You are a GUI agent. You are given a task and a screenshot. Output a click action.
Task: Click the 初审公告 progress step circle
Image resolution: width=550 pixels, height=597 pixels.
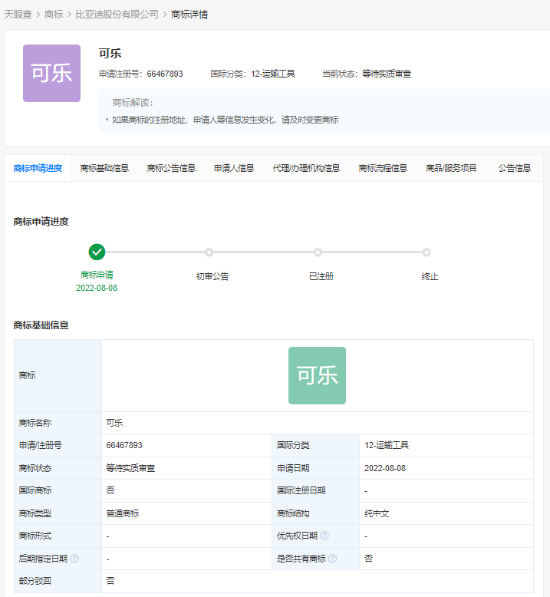(x=209, y=252)
